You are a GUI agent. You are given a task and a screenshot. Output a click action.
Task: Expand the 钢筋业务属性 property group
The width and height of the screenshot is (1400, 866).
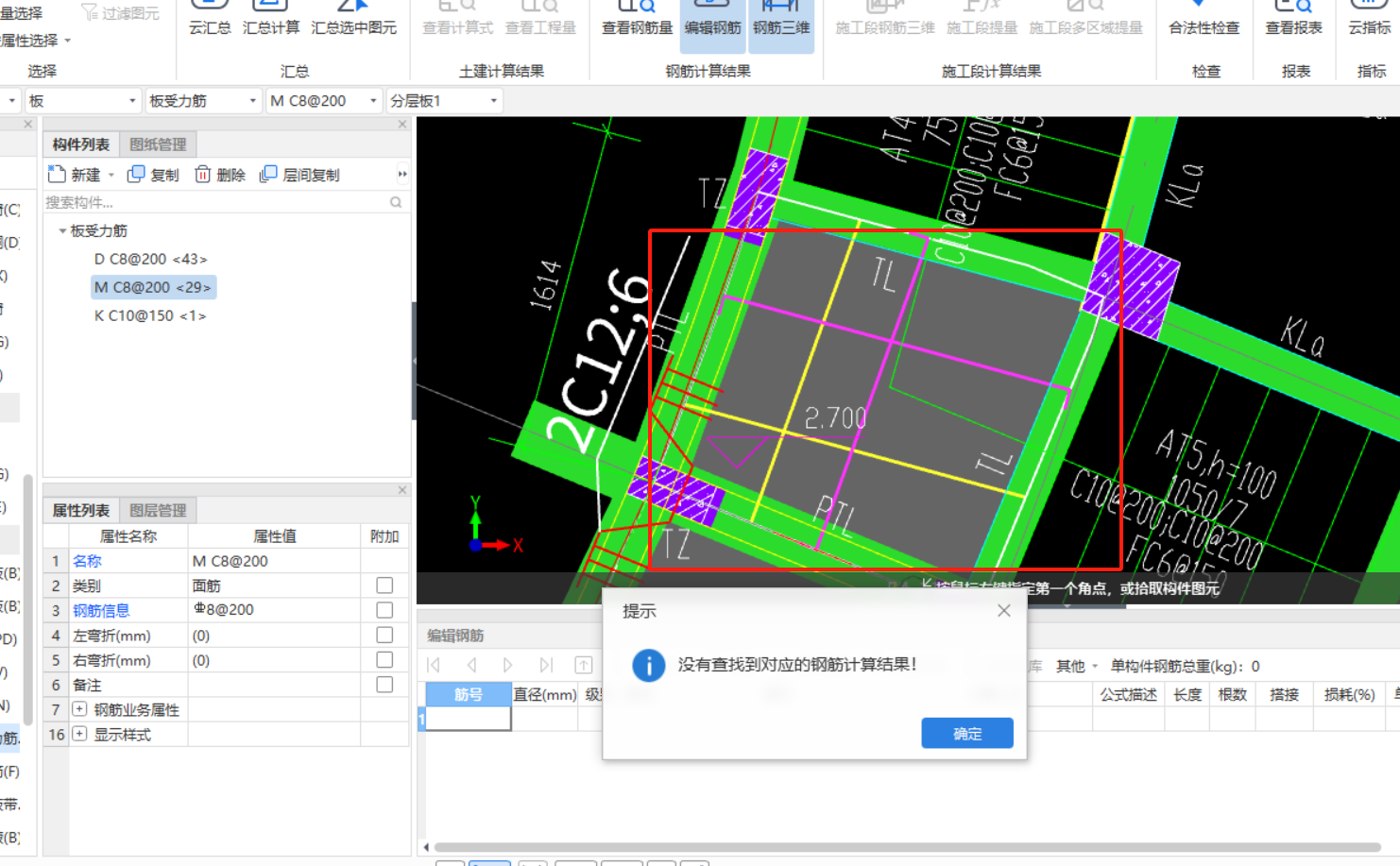pos(80,708)
